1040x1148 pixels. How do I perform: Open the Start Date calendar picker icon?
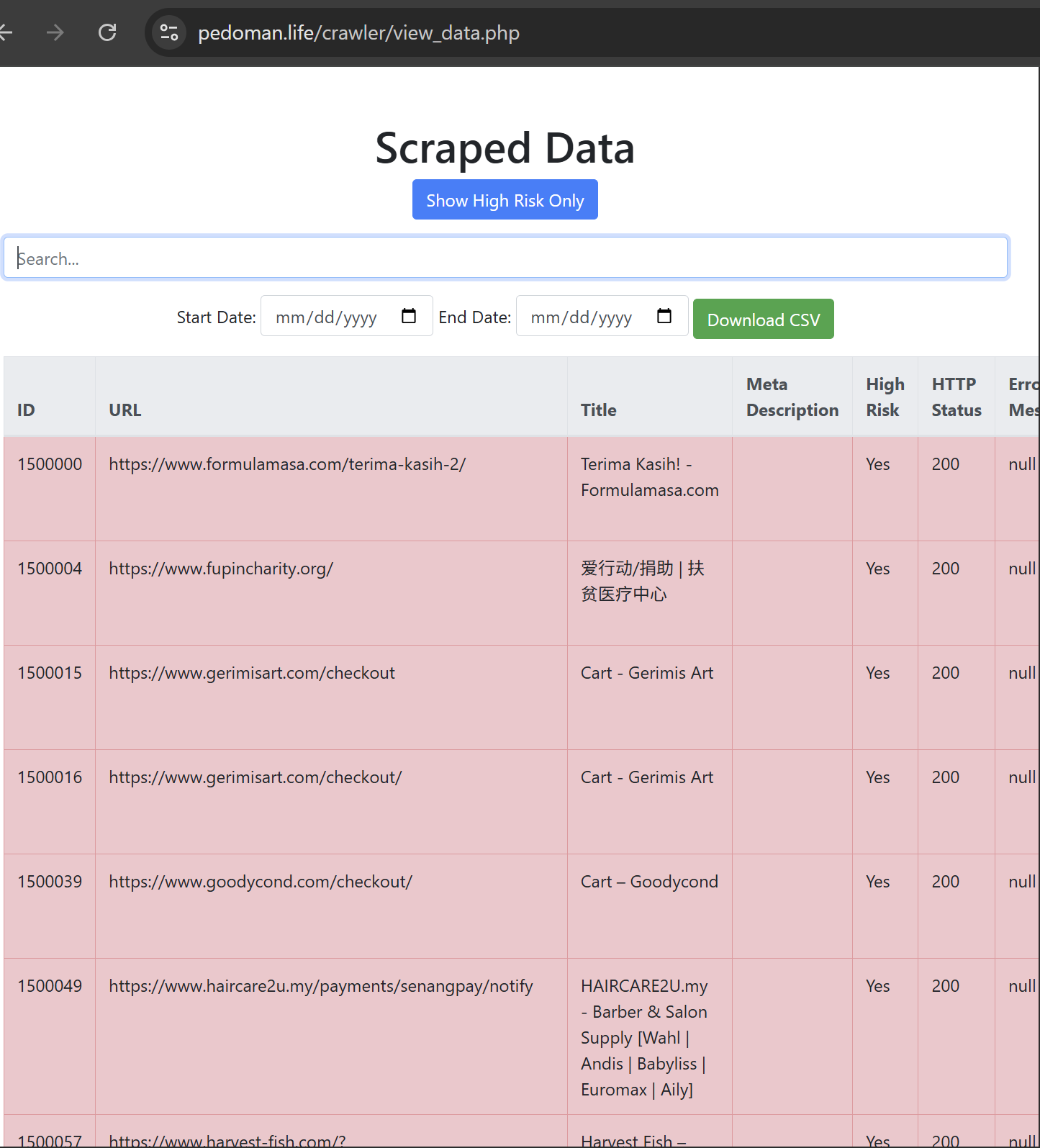point(409,316)
